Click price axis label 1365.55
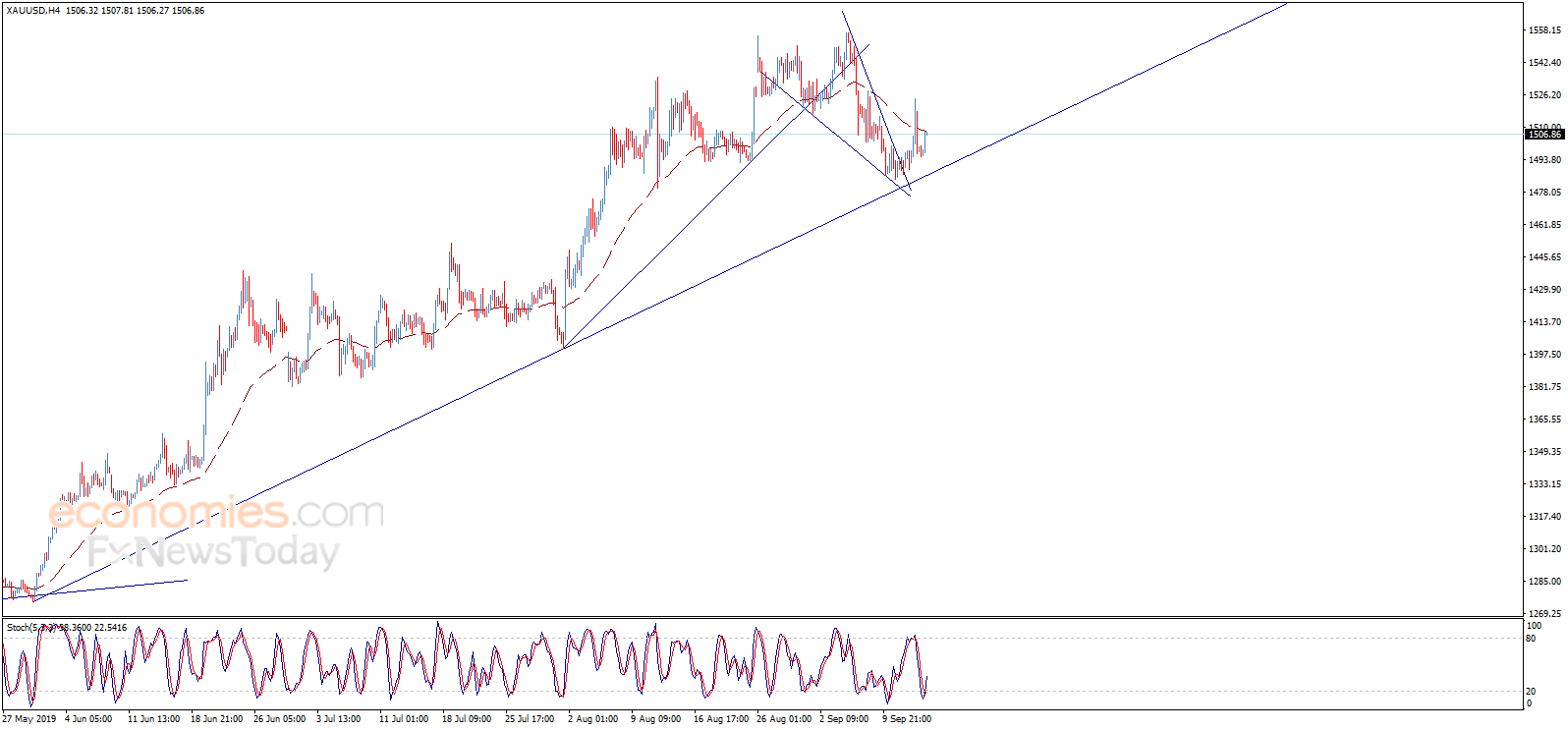 1544,420
